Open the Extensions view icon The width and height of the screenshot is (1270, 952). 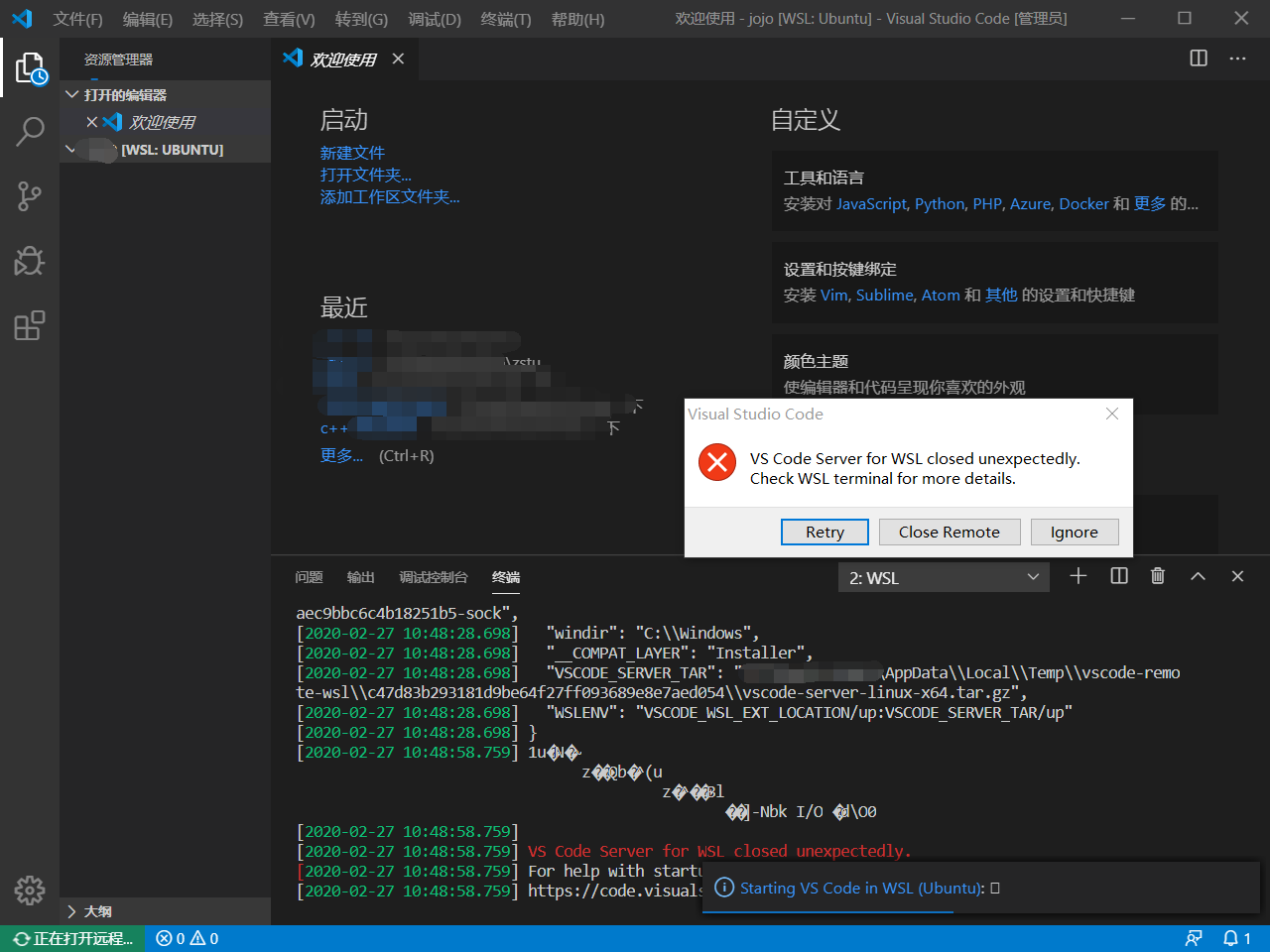point(30,325)
